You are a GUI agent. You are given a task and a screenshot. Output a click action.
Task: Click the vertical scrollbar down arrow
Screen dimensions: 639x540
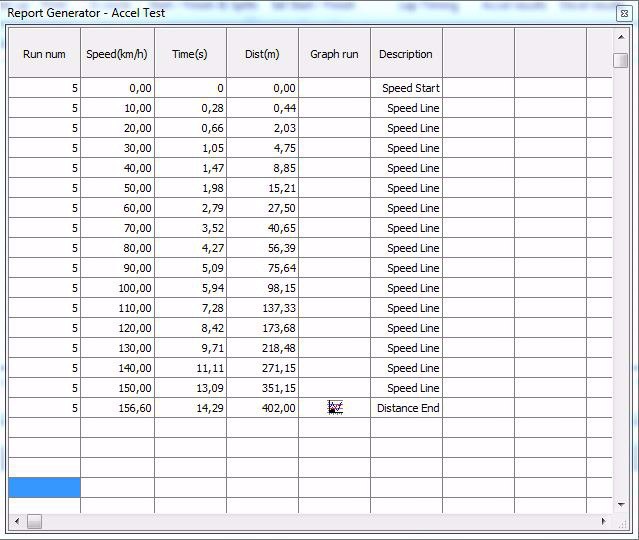[x=621, y=504]
